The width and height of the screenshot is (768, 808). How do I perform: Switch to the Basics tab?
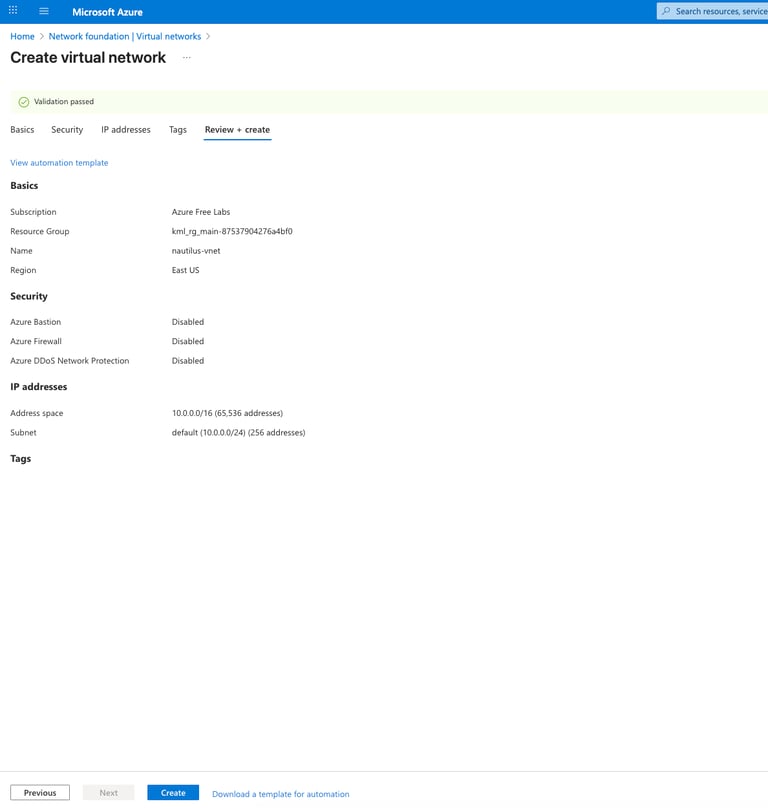[22, 130]
